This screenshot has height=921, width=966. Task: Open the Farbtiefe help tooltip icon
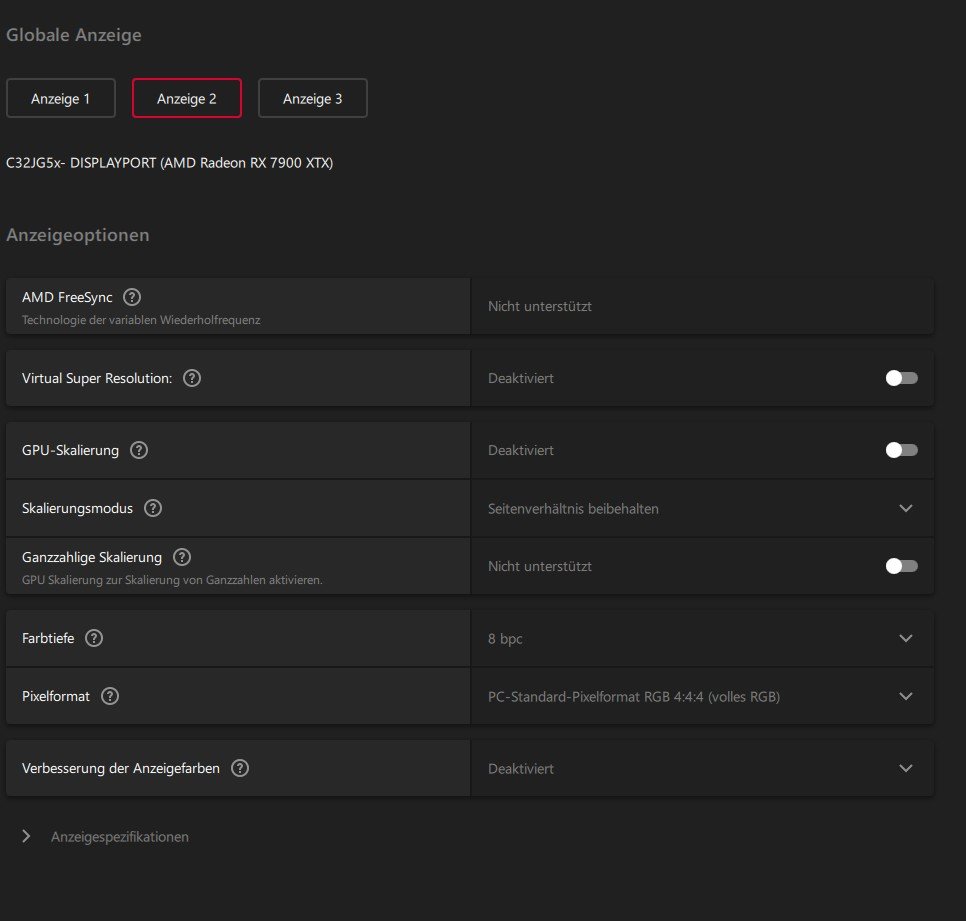[x=94, y=638]
